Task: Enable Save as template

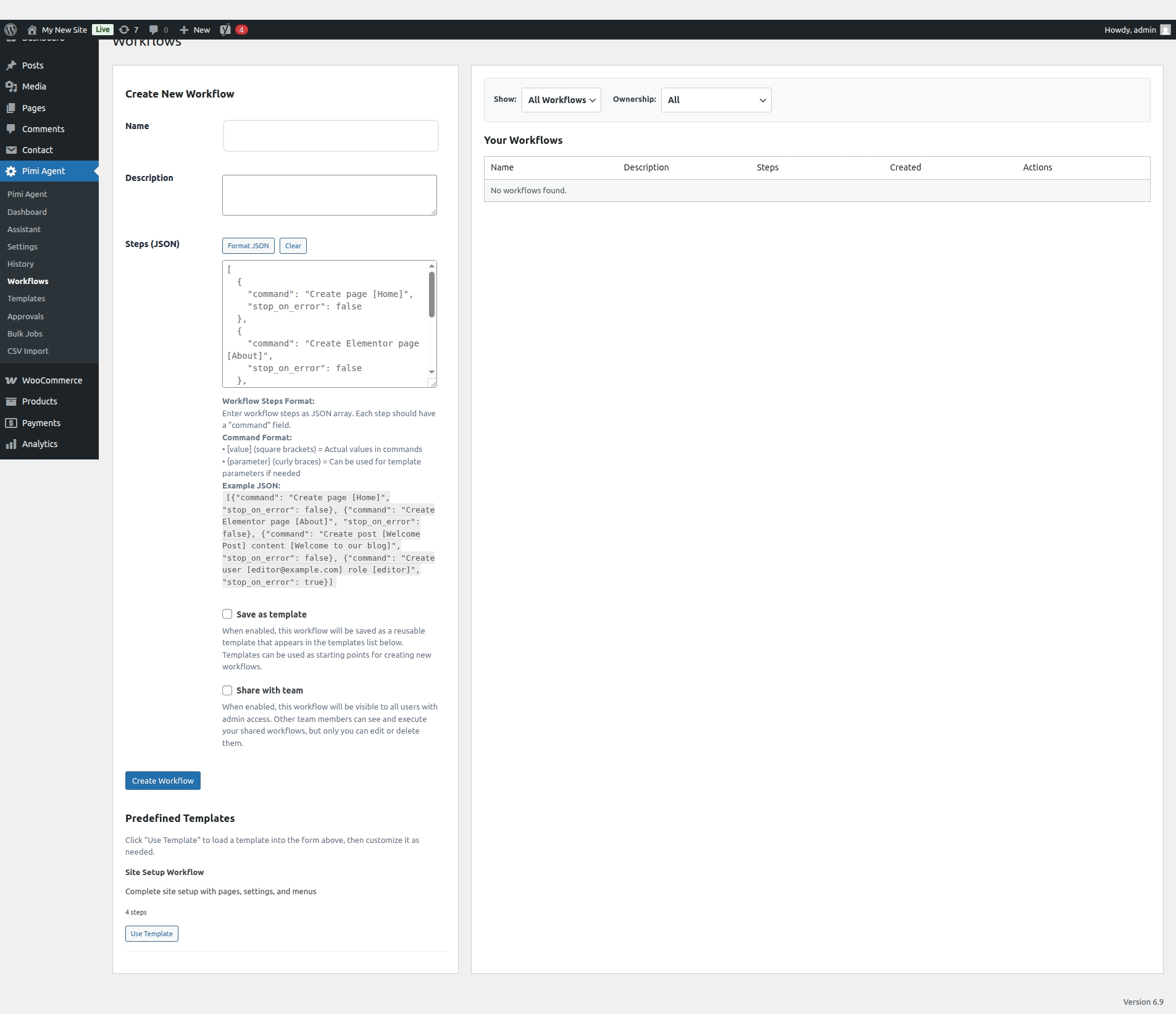Action: point(227,614)
